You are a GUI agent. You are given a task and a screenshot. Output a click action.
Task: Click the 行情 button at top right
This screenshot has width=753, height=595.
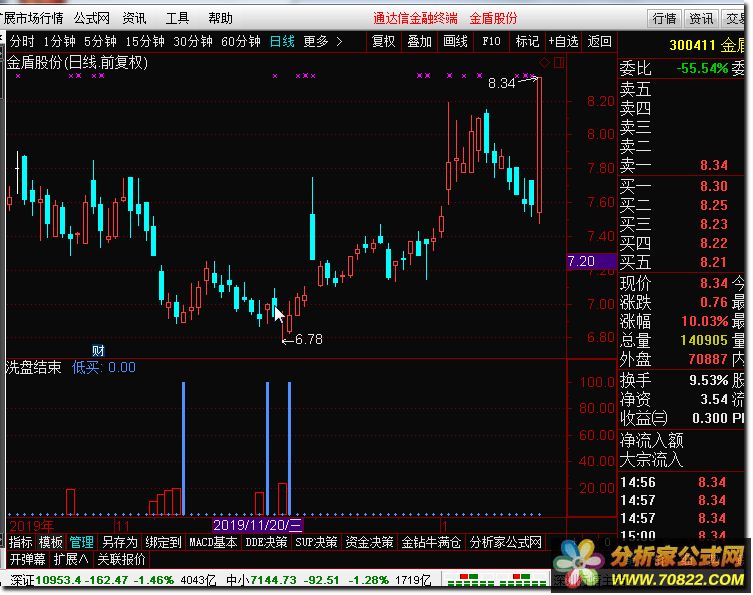click(x=665, y=19)
